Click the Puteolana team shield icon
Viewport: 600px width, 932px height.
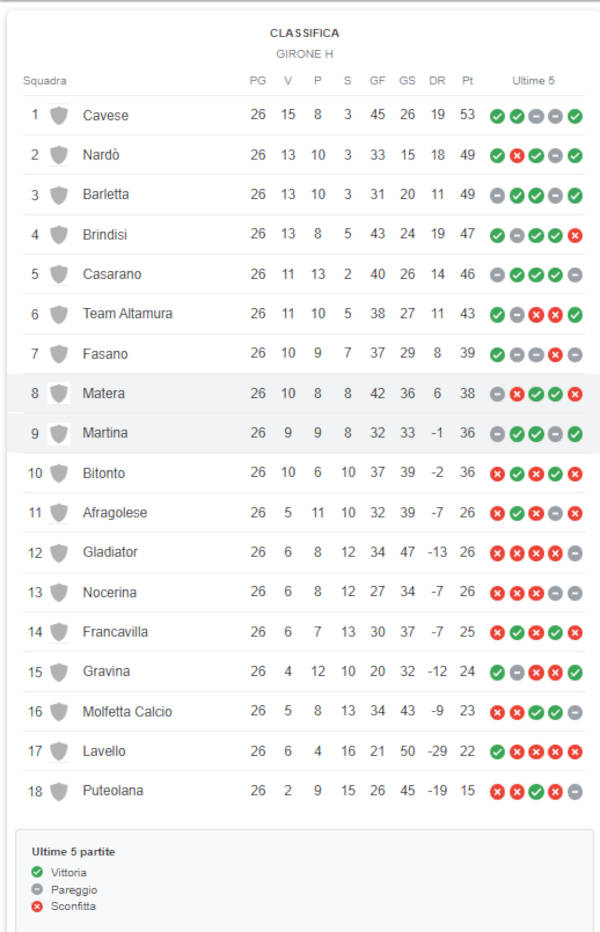click(x=58, y=791)
